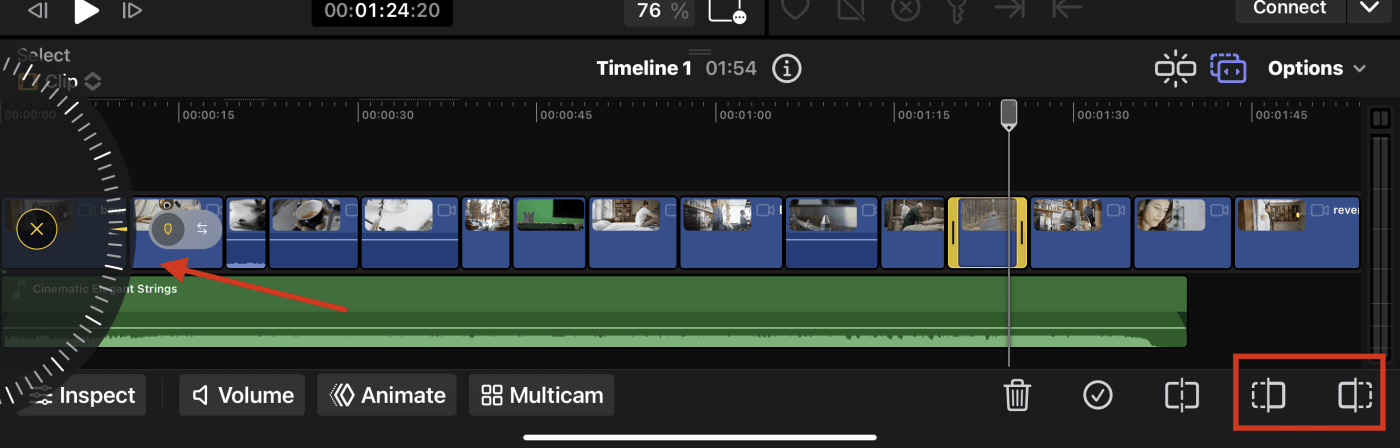The width and height of the screenshot is (1400, 448).
Task: Open the Multicam button
Action: [x=542, y=395]
